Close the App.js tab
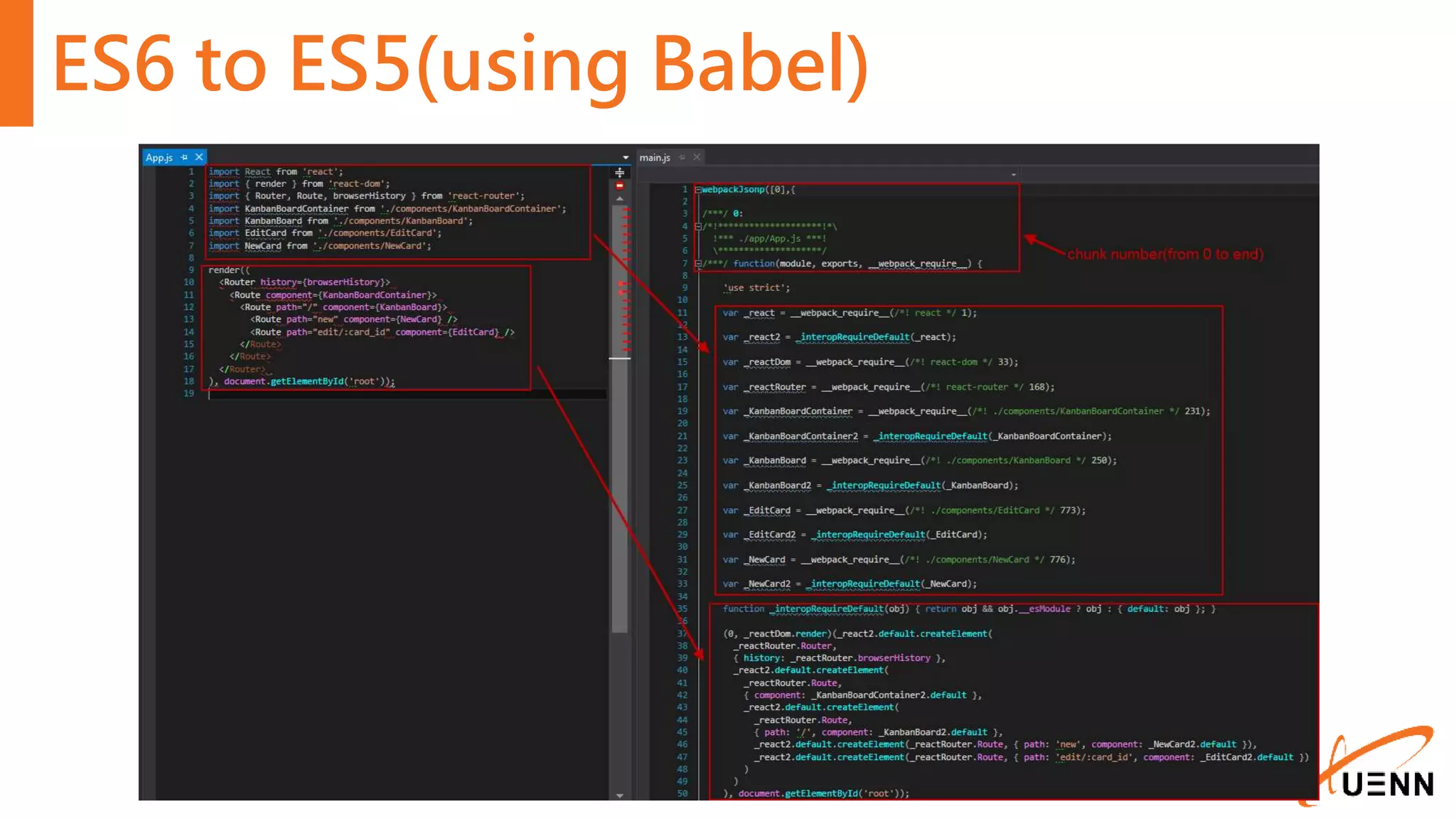1456x819 pixels. 199,157
